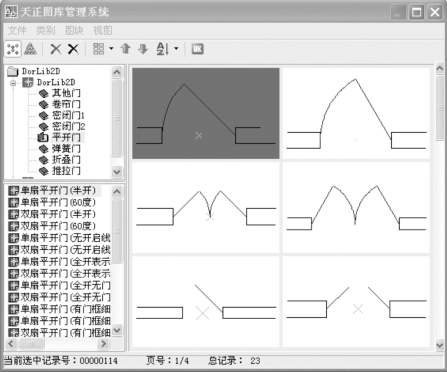Click the status text 总记录: 23

pos(234,361)
